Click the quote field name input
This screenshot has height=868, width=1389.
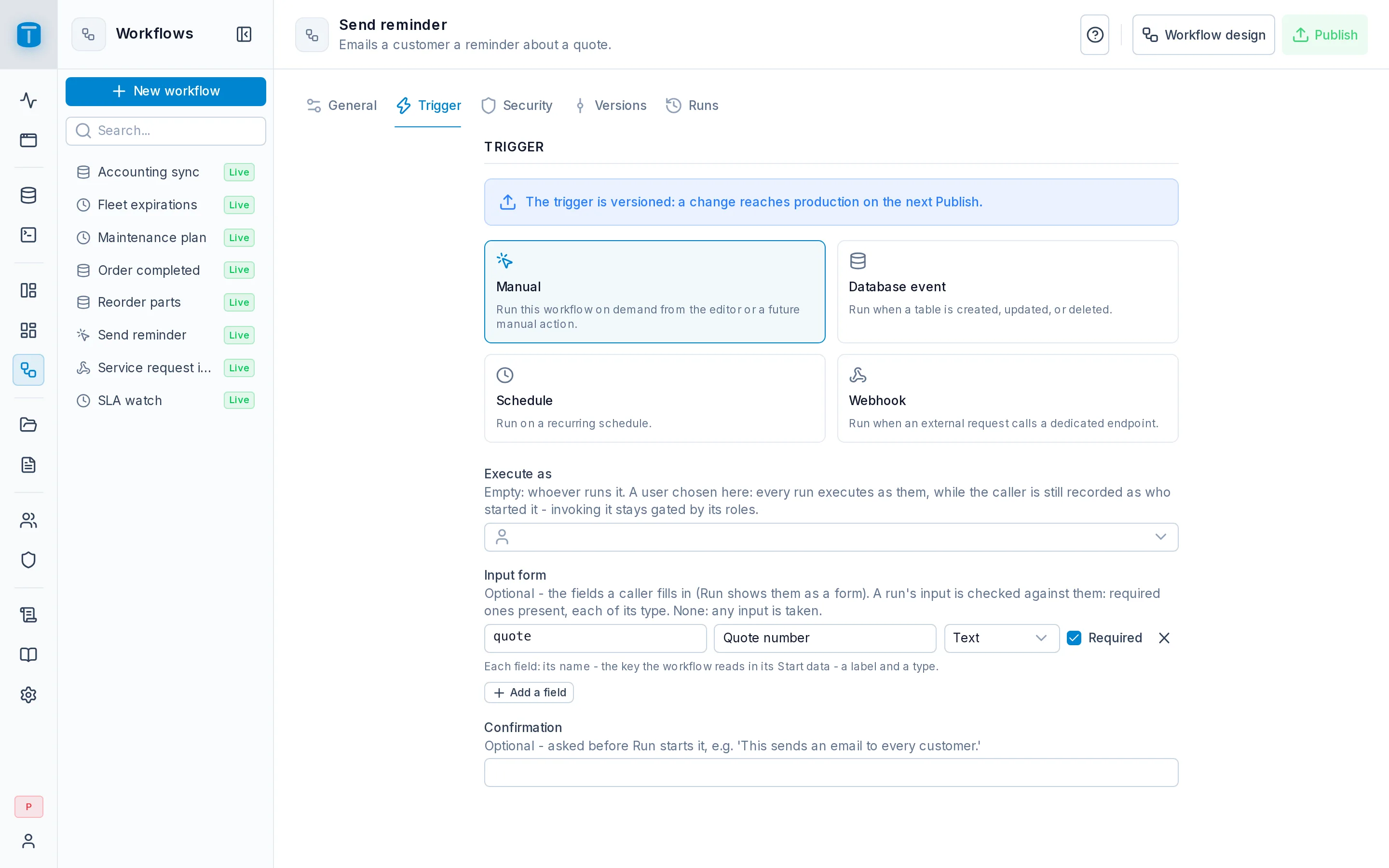pos(595,638)
